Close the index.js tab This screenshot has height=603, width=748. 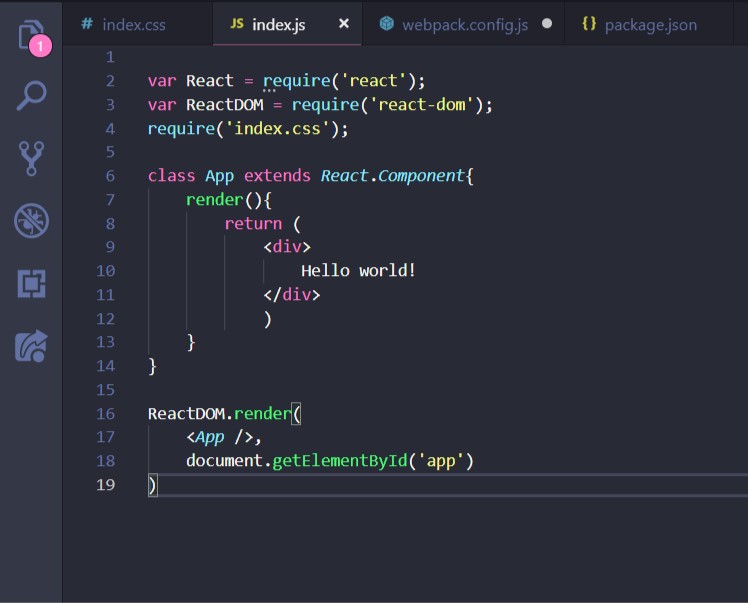point(344,24)
